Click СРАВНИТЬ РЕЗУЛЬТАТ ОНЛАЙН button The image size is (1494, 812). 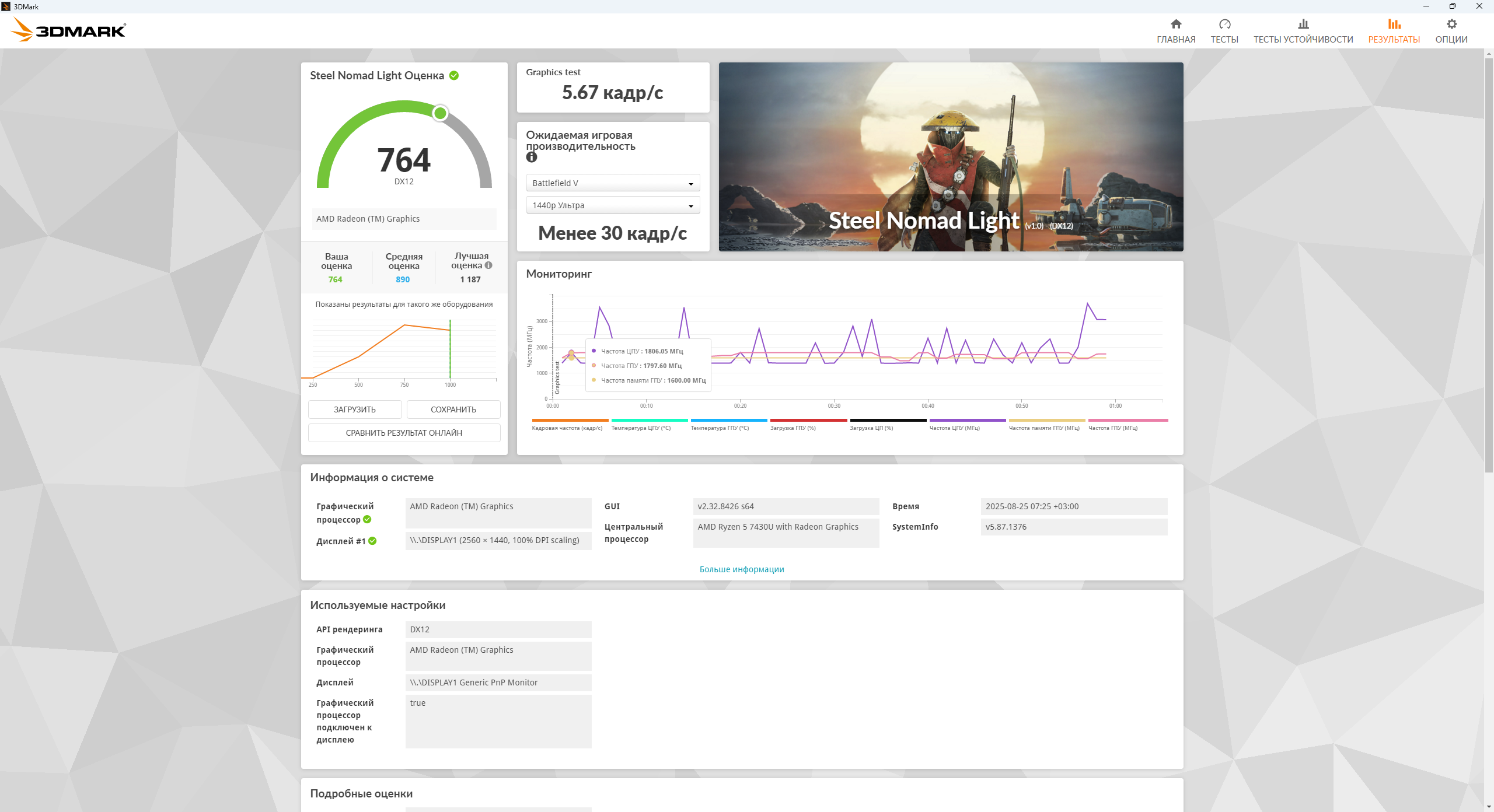[x=404, y=433]
